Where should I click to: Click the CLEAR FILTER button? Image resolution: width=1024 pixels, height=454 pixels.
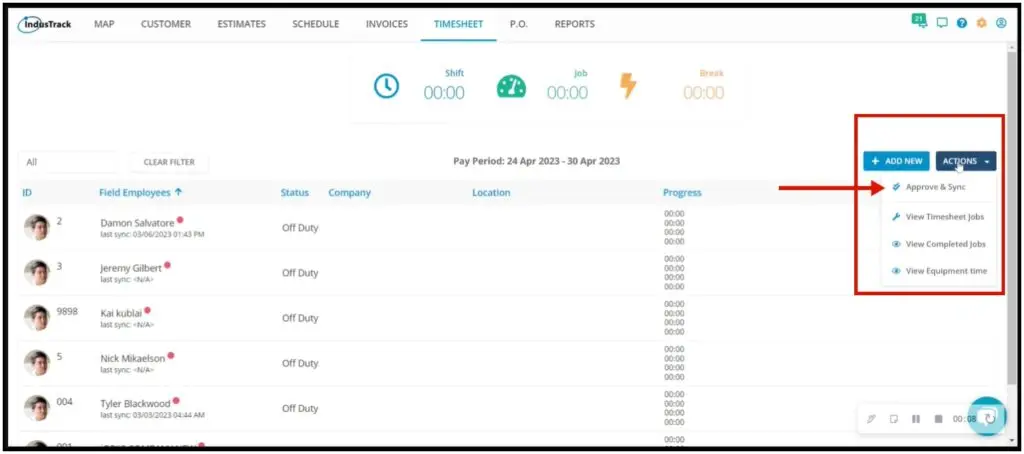coord(169,162)
